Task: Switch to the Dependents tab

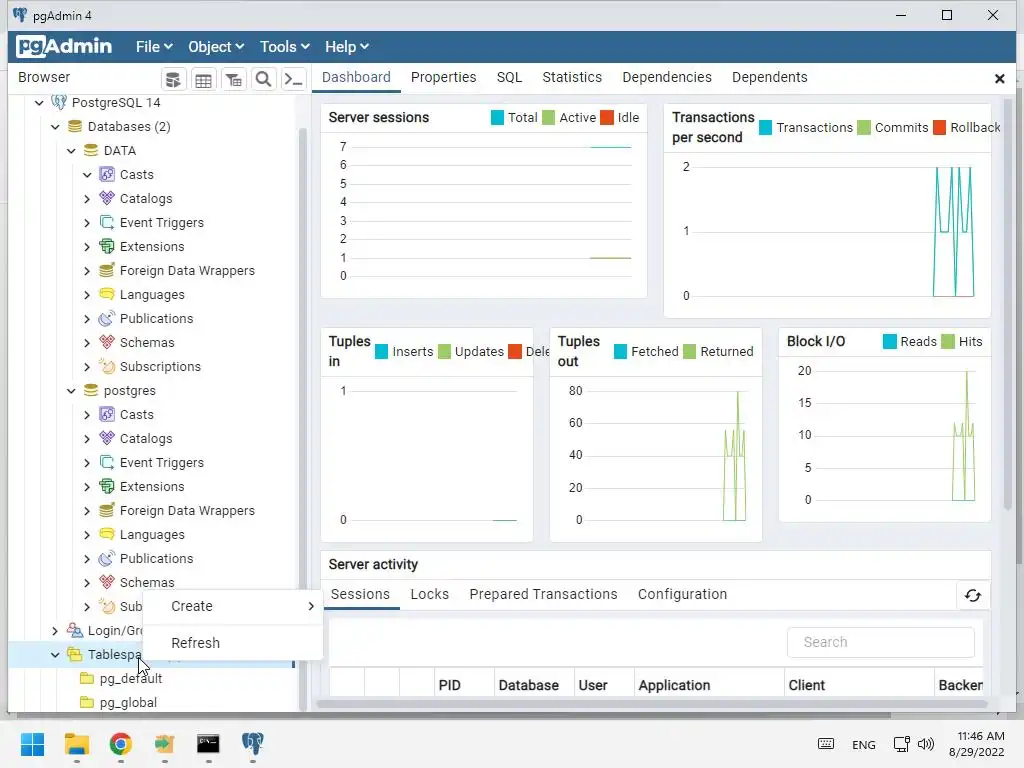Action: point(769,77)
